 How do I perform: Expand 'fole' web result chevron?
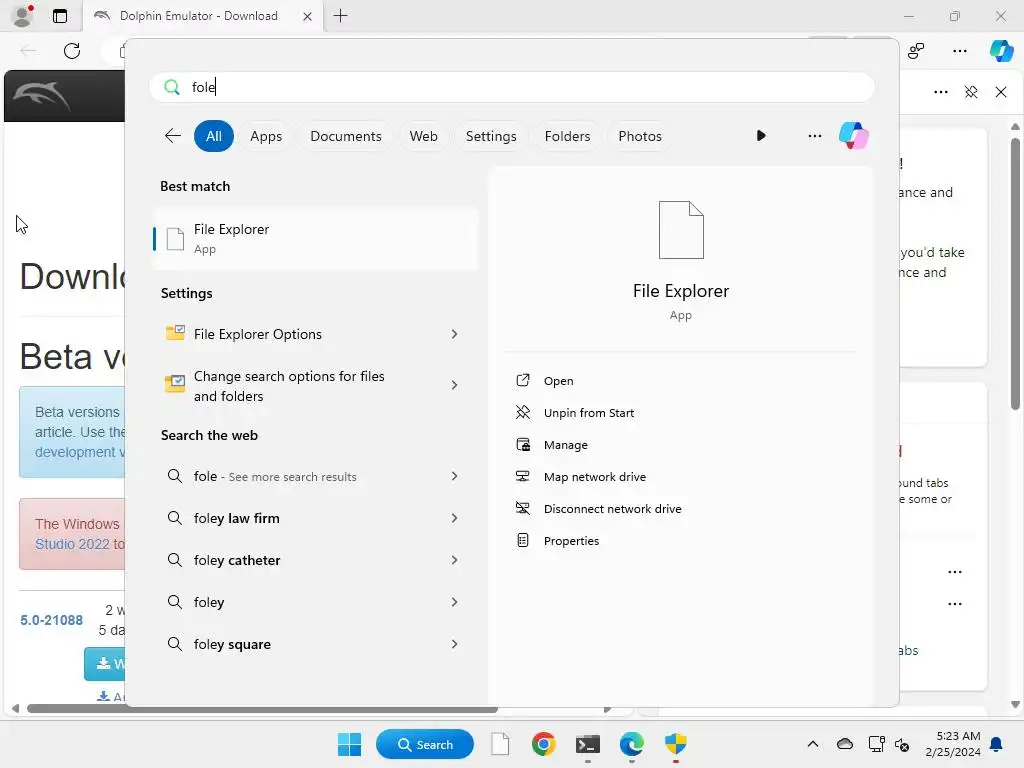455,476
